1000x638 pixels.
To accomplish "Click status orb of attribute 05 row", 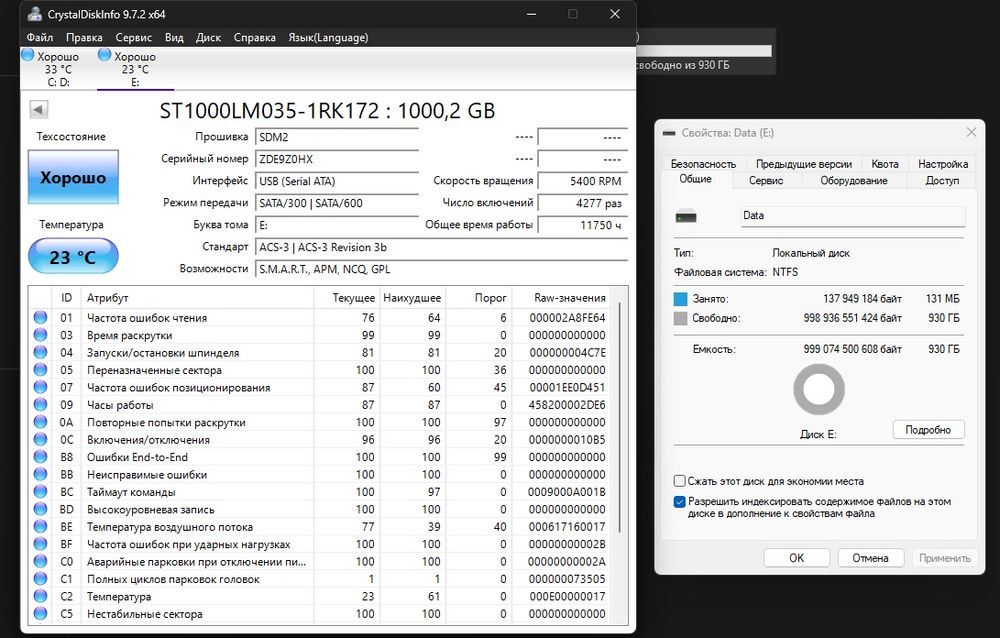I will (40, 369).
